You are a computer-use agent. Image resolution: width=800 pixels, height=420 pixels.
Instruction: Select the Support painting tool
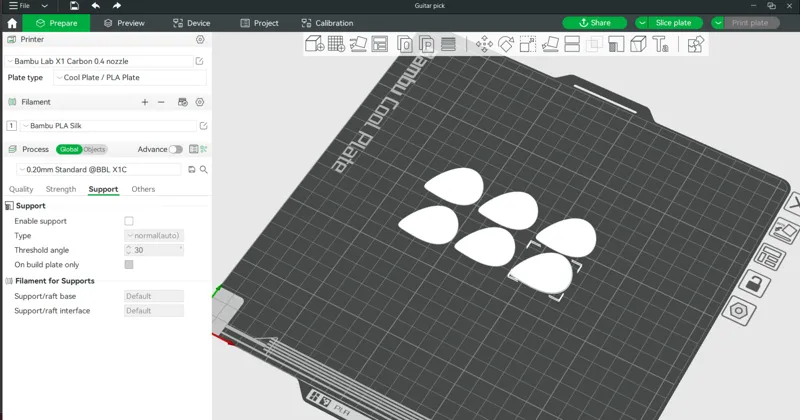(616, 44)
